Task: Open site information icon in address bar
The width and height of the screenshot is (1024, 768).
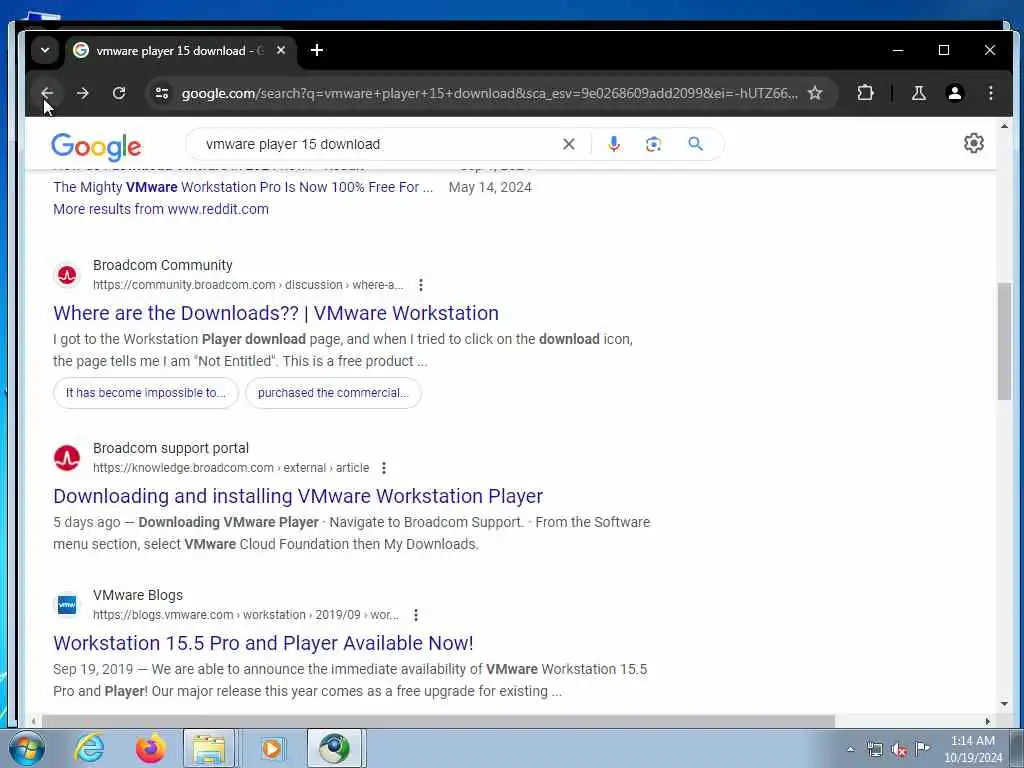Action: [161, 93]
